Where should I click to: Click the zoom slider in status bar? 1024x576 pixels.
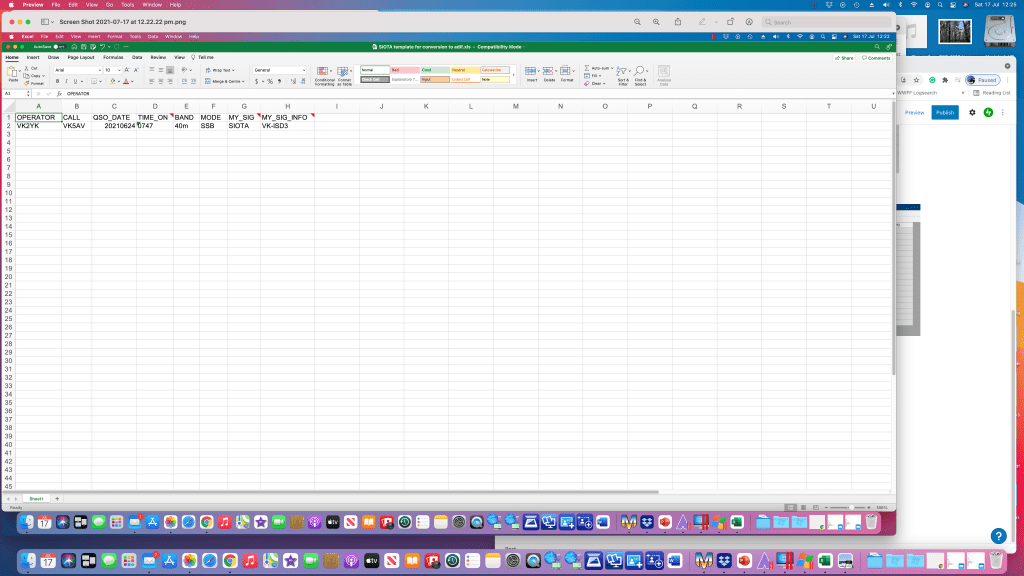pyautogui.click(x=850, y=508)
